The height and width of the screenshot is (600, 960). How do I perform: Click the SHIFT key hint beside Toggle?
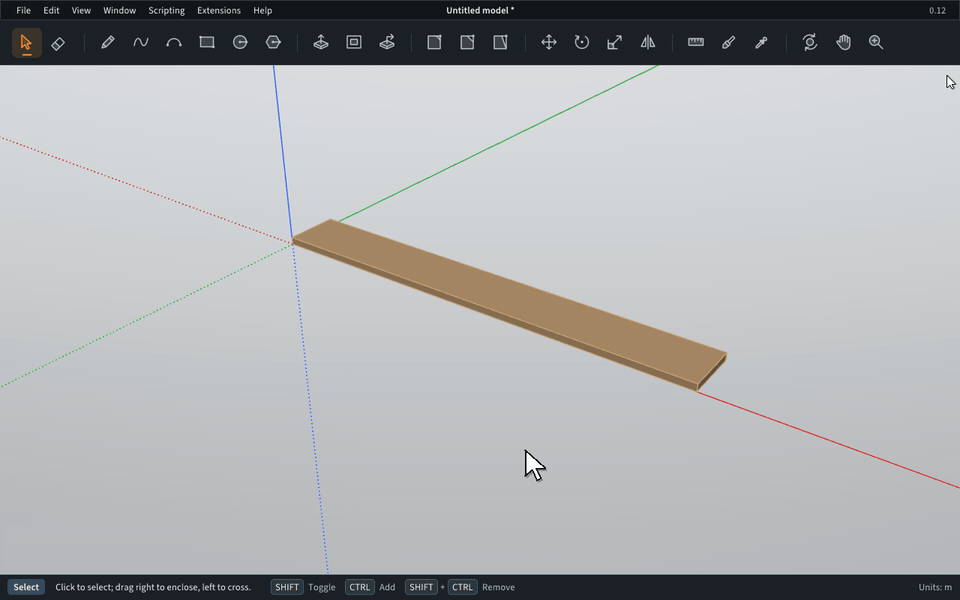point(287,587)
